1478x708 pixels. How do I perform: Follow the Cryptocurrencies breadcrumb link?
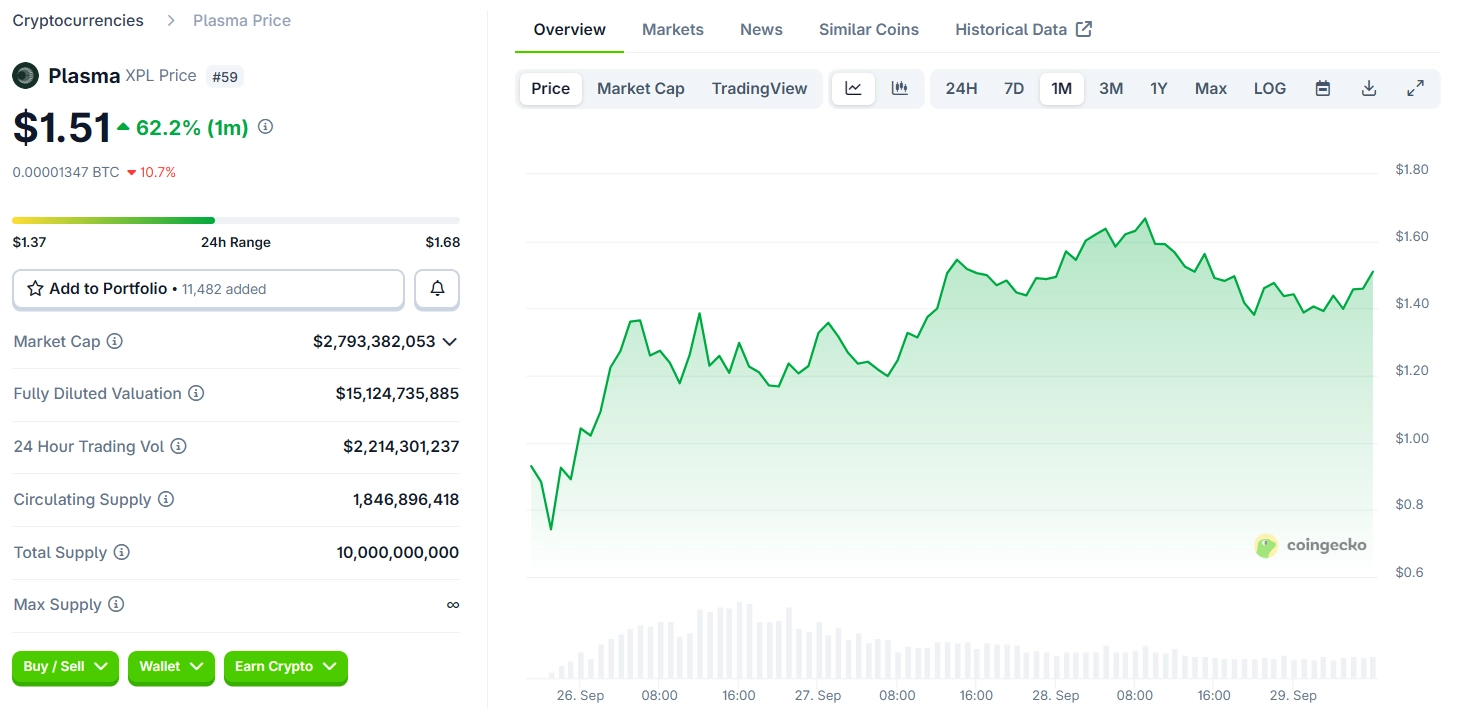[x=78, y=20]
